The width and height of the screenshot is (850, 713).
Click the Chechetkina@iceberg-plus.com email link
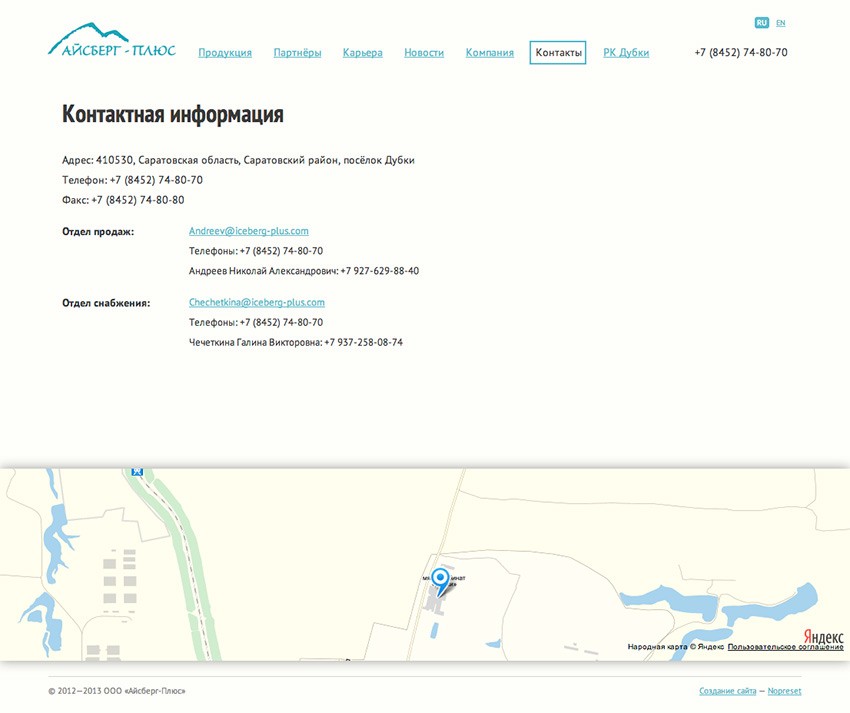coord(256,302)
